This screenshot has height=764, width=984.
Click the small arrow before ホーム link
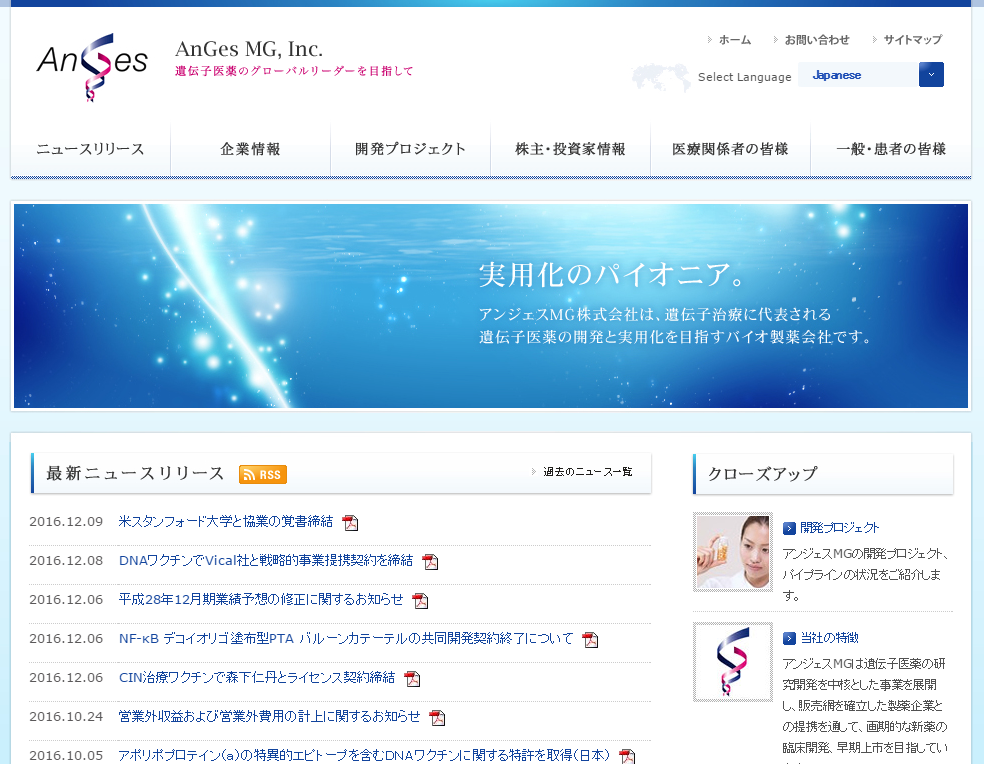[709, 40]
